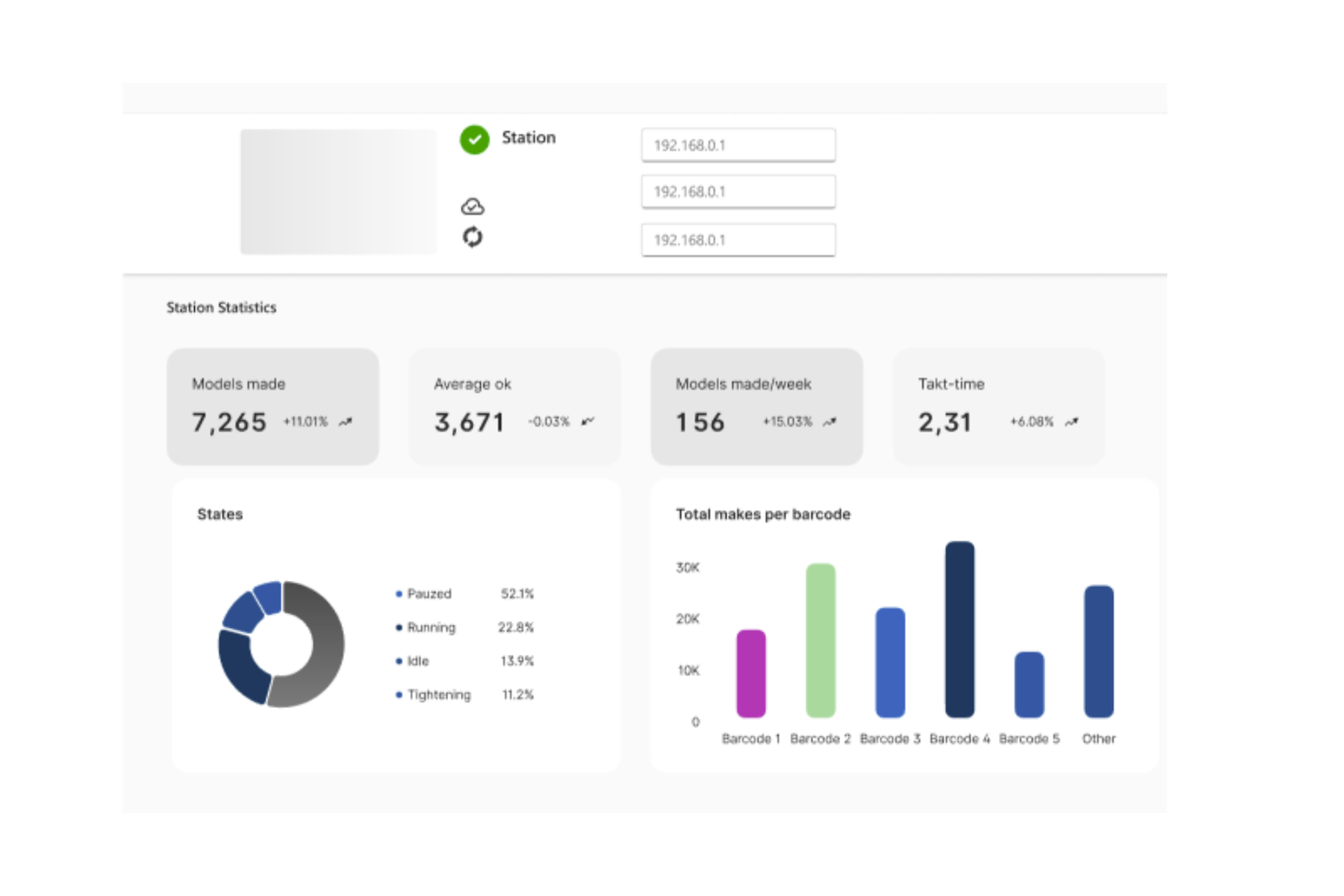Click the trend arrow in Takt-time card

pyautogui.click(x=1071, y=422)
